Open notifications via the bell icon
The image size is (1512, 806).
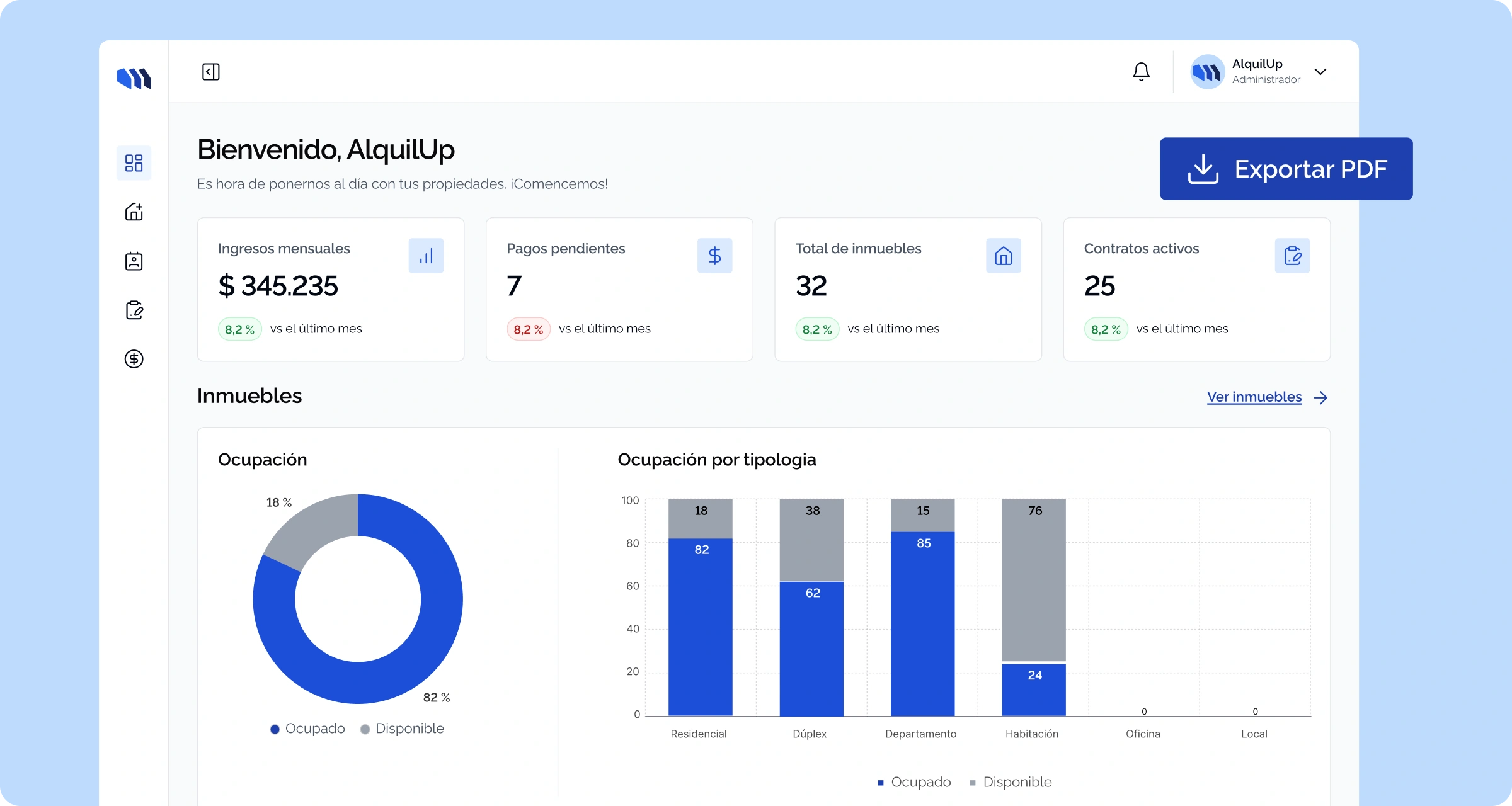1140,71
